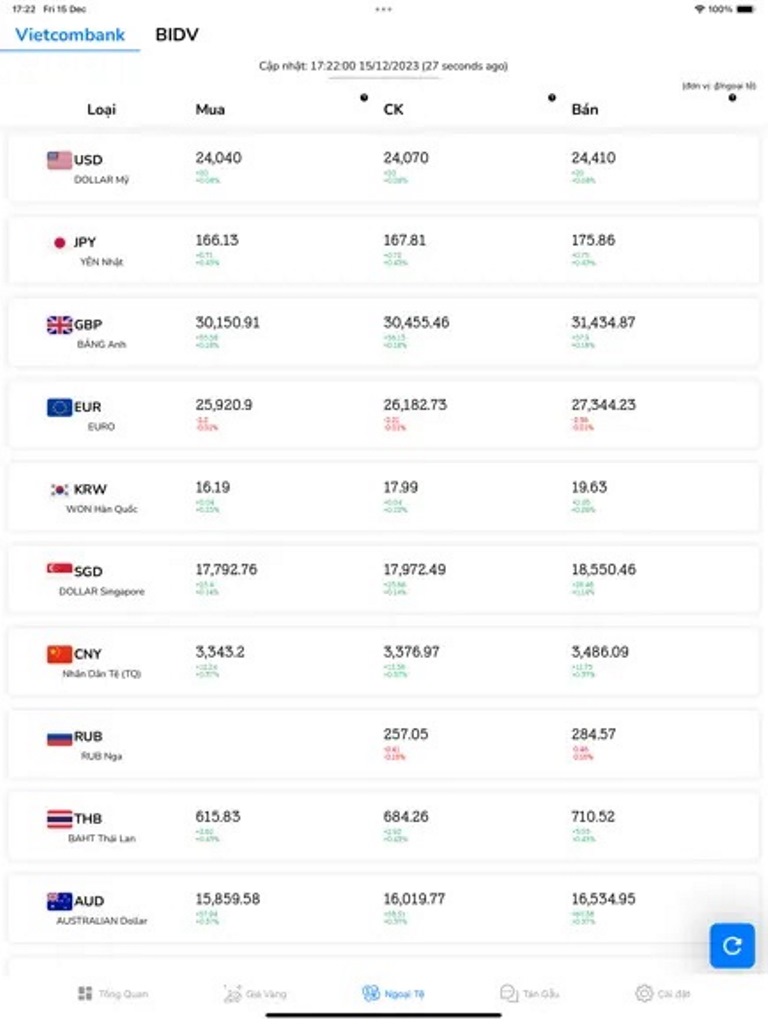Open the Tán Gẫu chat icon

click(509, 993)
